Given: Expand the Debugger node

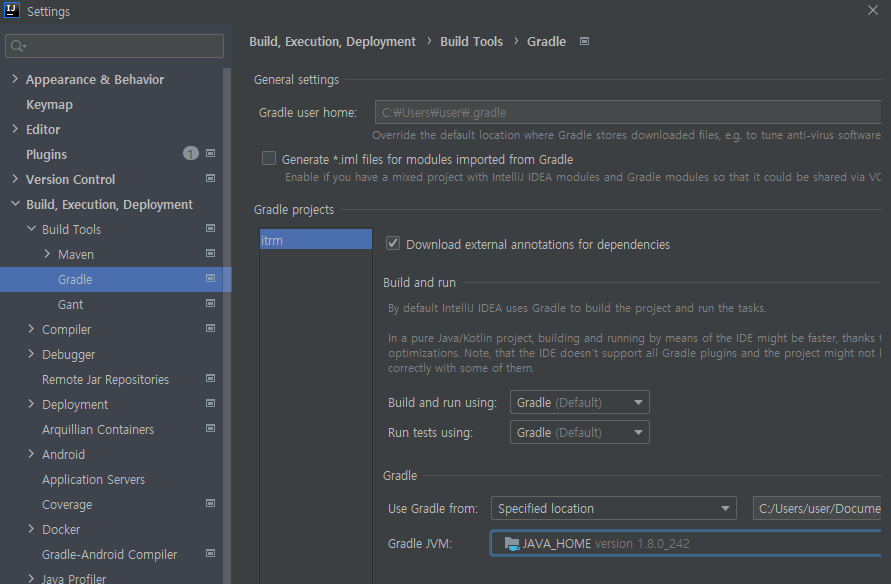Looking at the screenshot, I should pos(31,354).
